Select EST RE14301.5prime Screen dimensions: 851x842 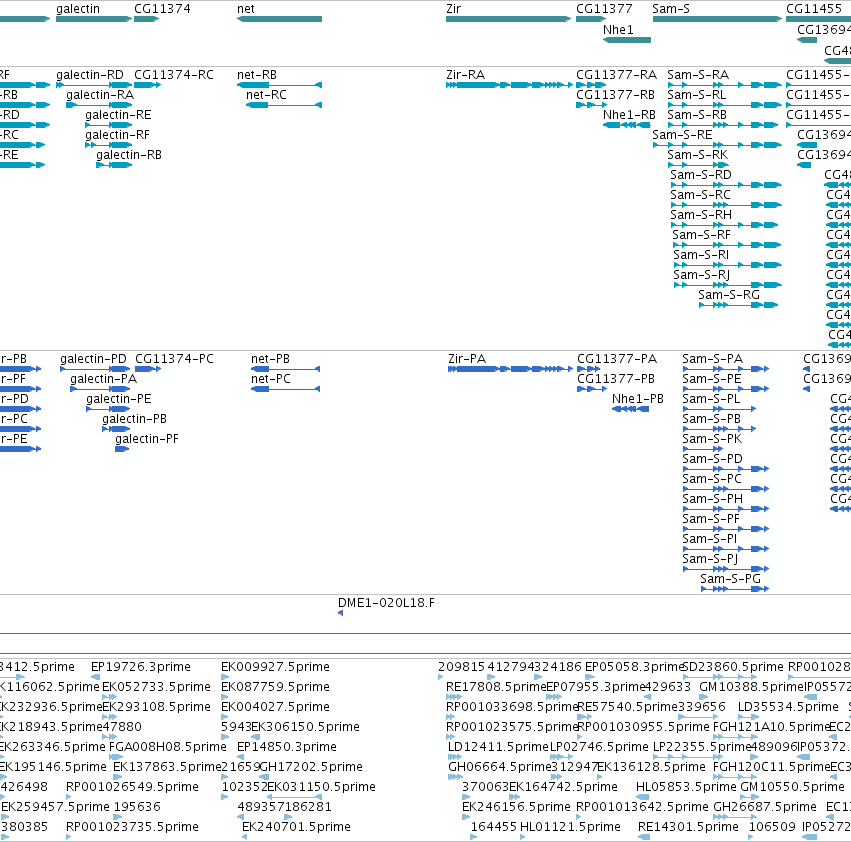(x=644, y=837)
